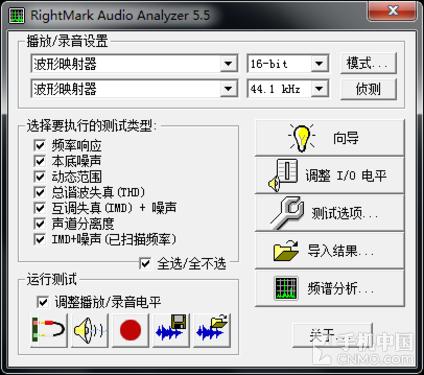Toggle IMD+噪声 (已扫描频率) checkbox
424x375 pixels.
tap(40, 239)
